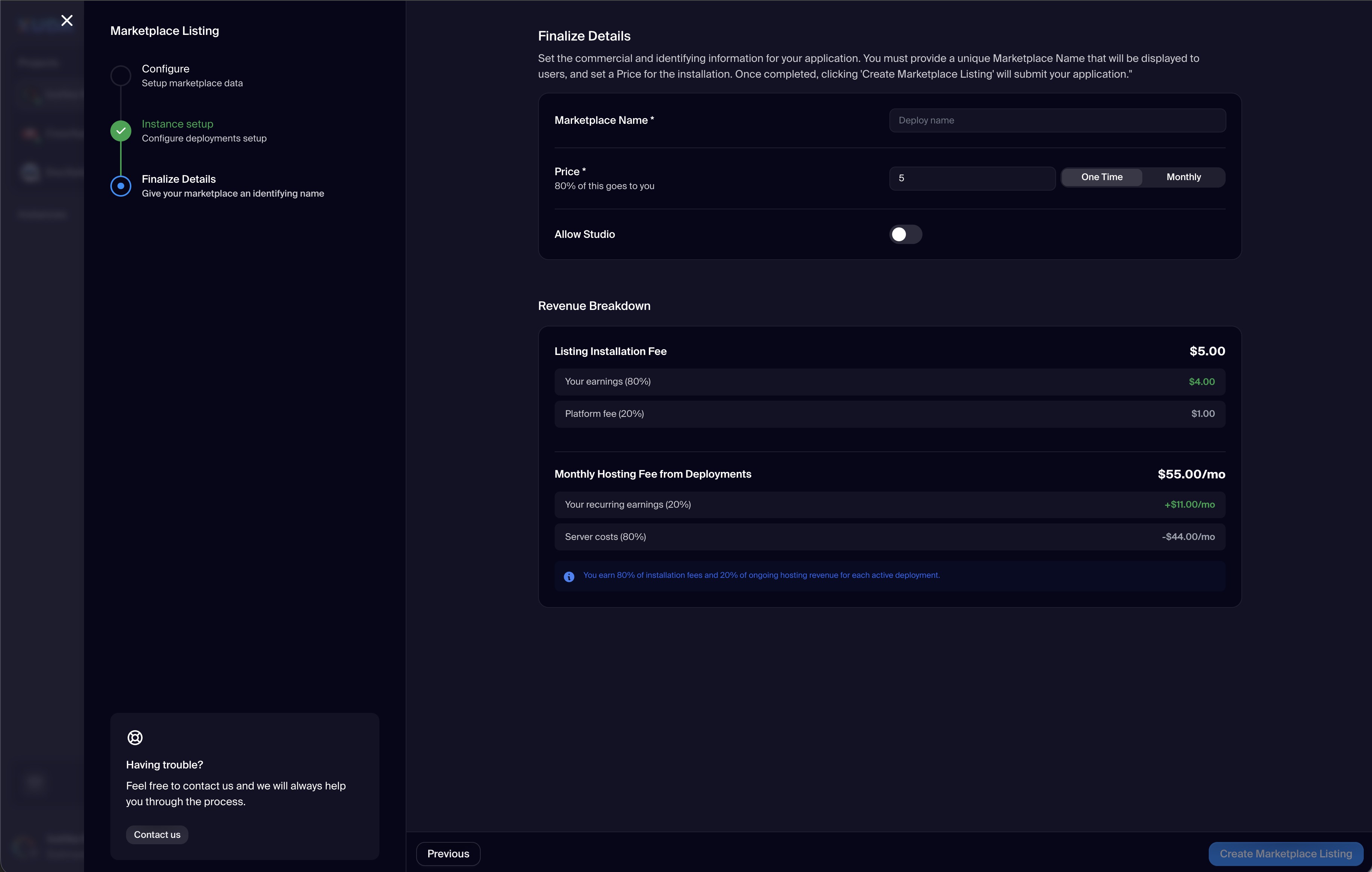Screen dimensions: 1372x872
Task: Go to the Configure step
Action: (x=165, y=69)
